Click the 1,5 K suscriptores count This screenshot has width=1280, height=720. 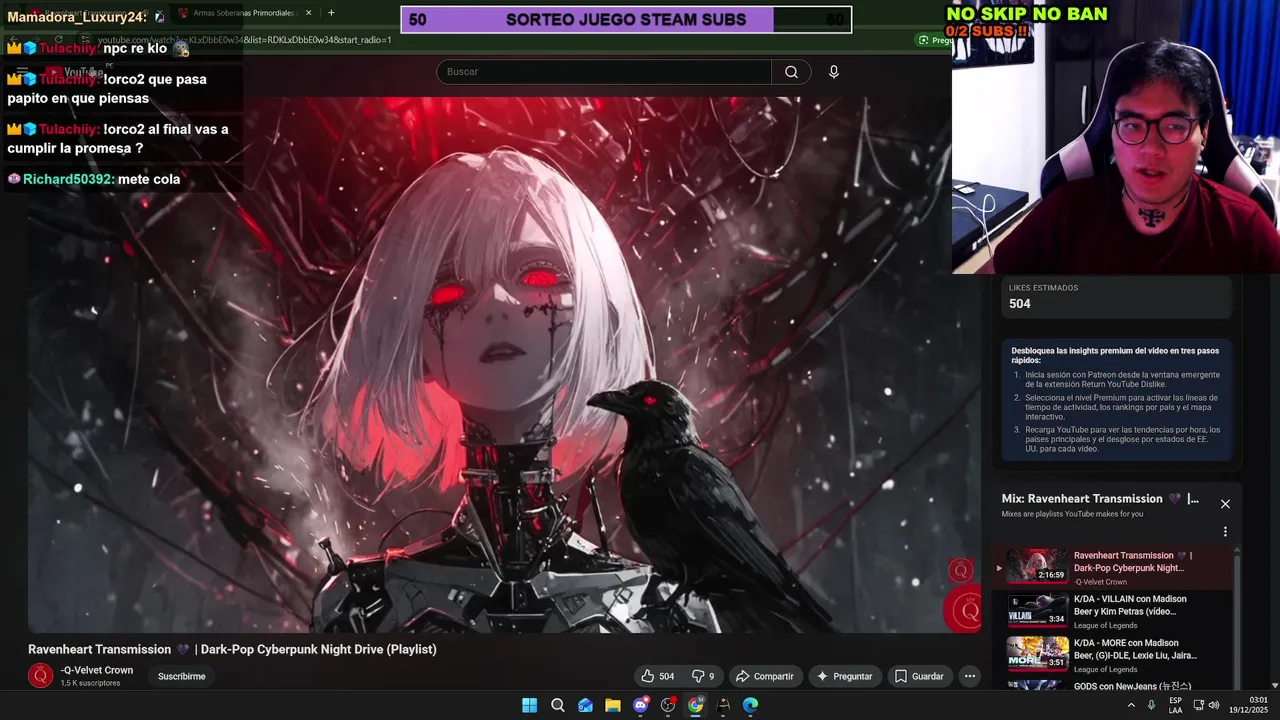(90, 683)
